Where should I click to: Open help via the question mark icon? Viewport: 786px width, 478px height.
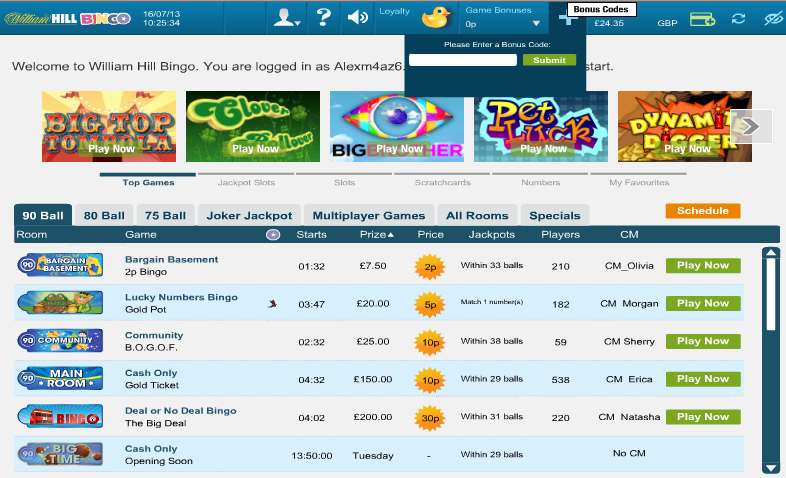click(323, 17)
